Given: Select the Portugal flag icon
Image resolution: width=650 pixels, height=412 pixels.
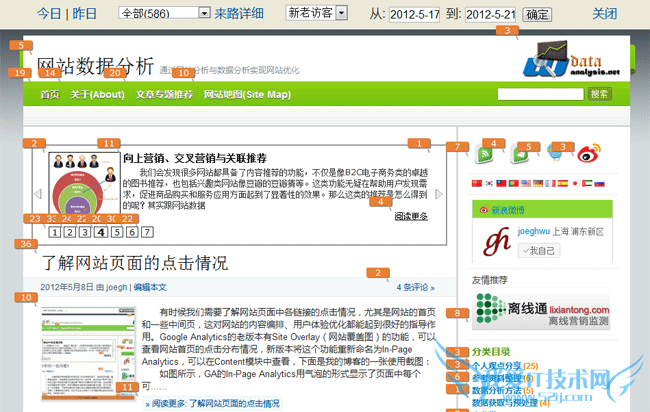Looking at the screenshot, I should pos(514,183).
